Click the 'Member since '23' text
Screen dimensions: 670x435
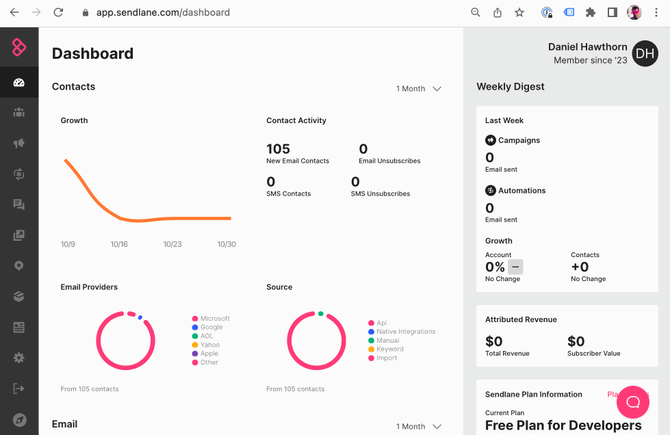point(591,60)
